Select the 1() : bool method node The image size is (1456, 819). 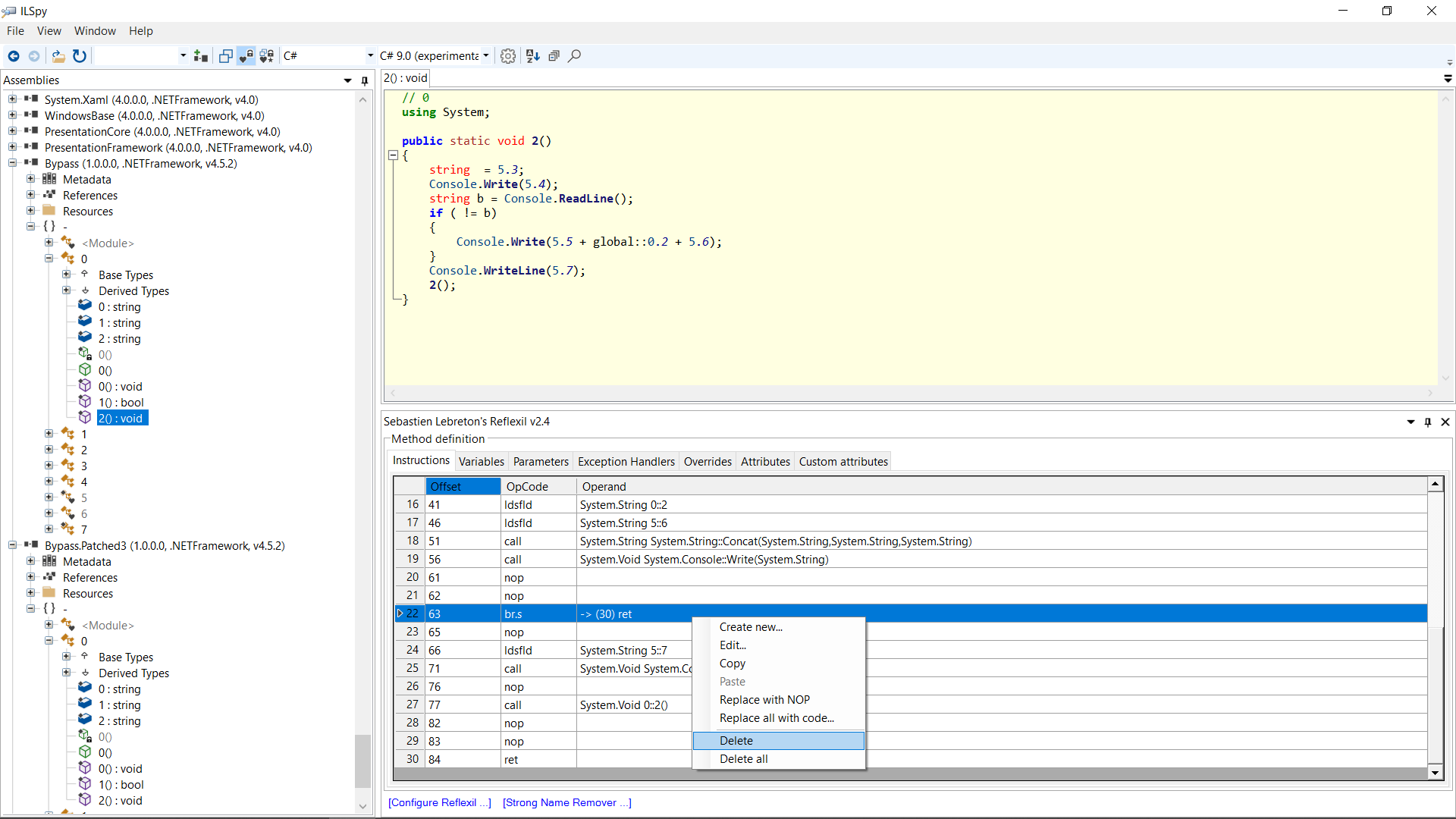click(x=121, y=403)
